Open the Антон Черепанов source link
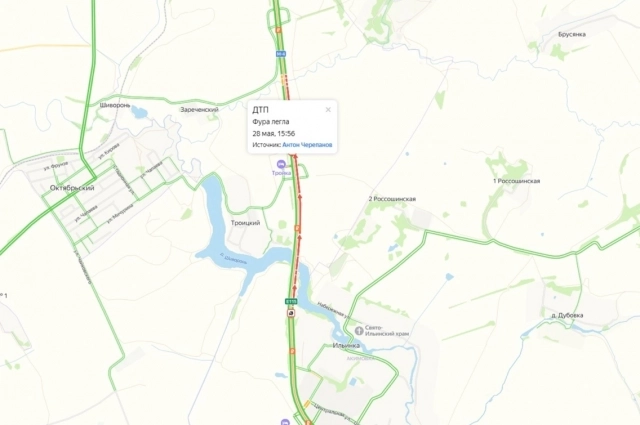The image size is (640, 425). point(307,145)
